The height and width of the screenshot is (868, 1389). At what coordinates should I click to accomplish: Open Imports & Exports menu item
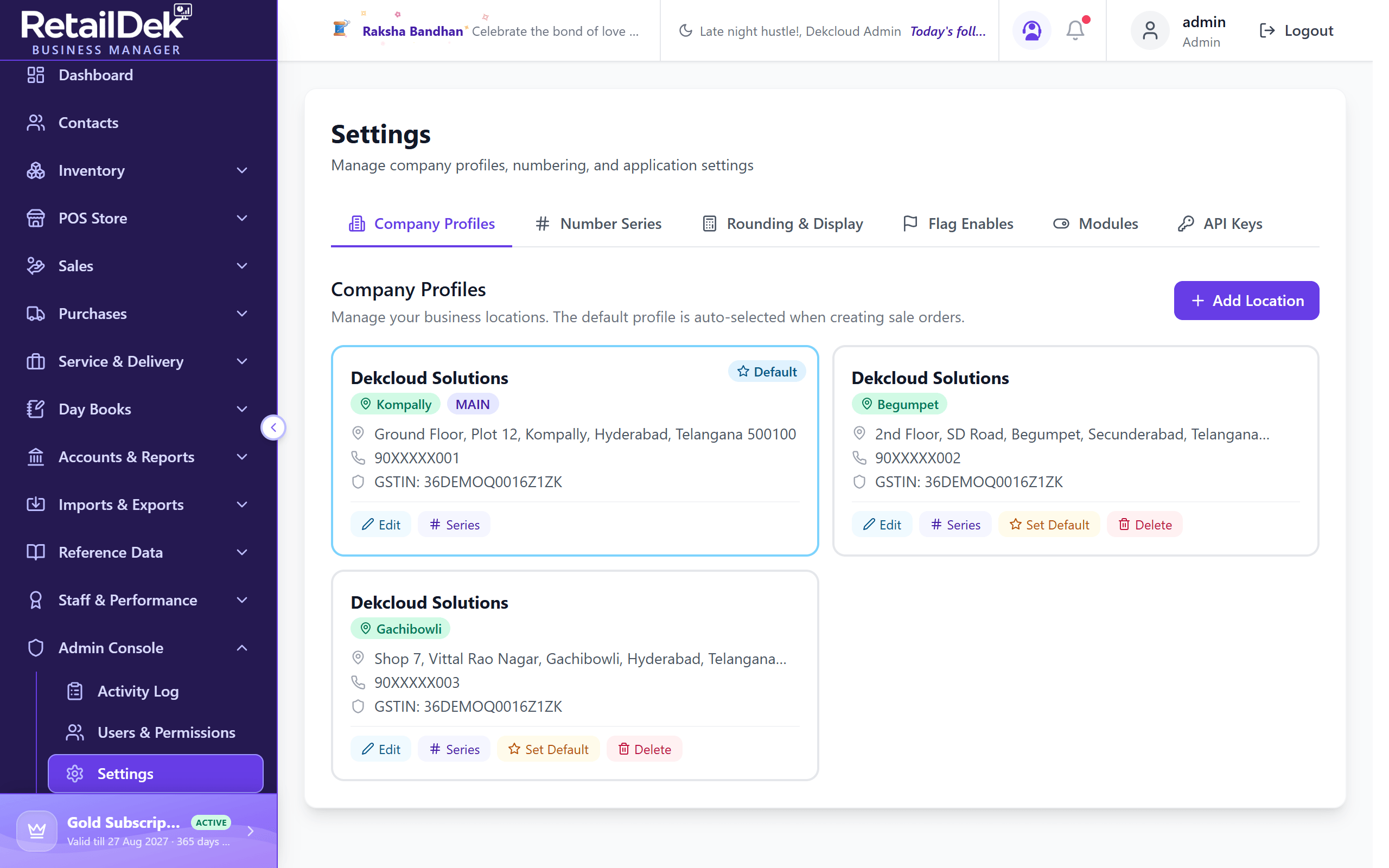138,505
